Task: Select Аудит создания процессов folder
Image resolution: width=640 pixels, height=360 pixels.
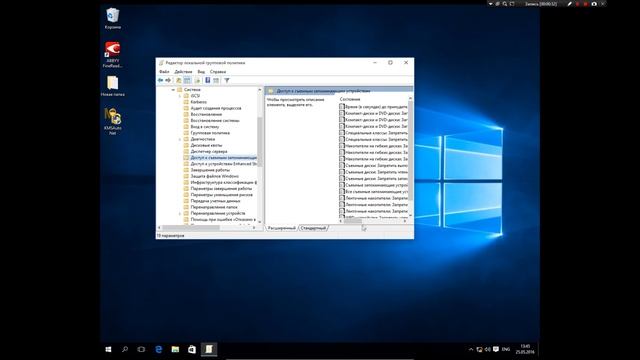Action: point(216,108)
